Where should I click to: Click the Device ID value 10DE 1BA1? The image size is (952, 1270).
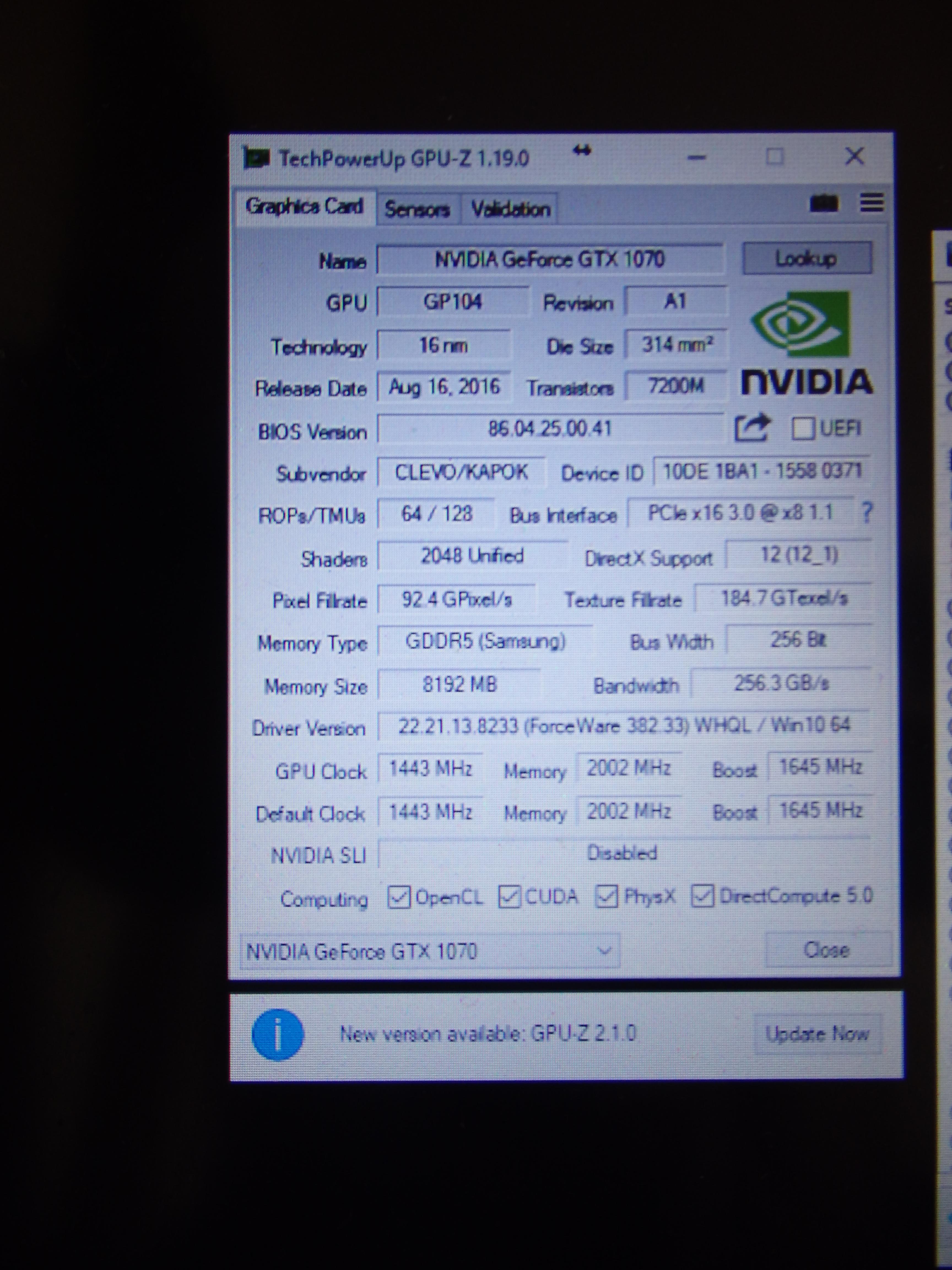click(x=762, y=471)
